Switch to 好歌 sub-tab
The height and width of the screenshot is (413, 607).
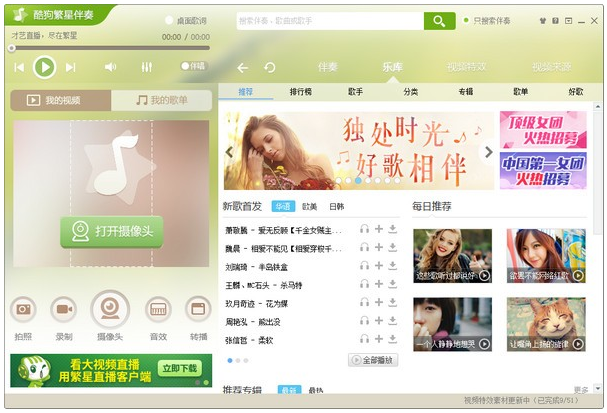[x=576, y=92]
